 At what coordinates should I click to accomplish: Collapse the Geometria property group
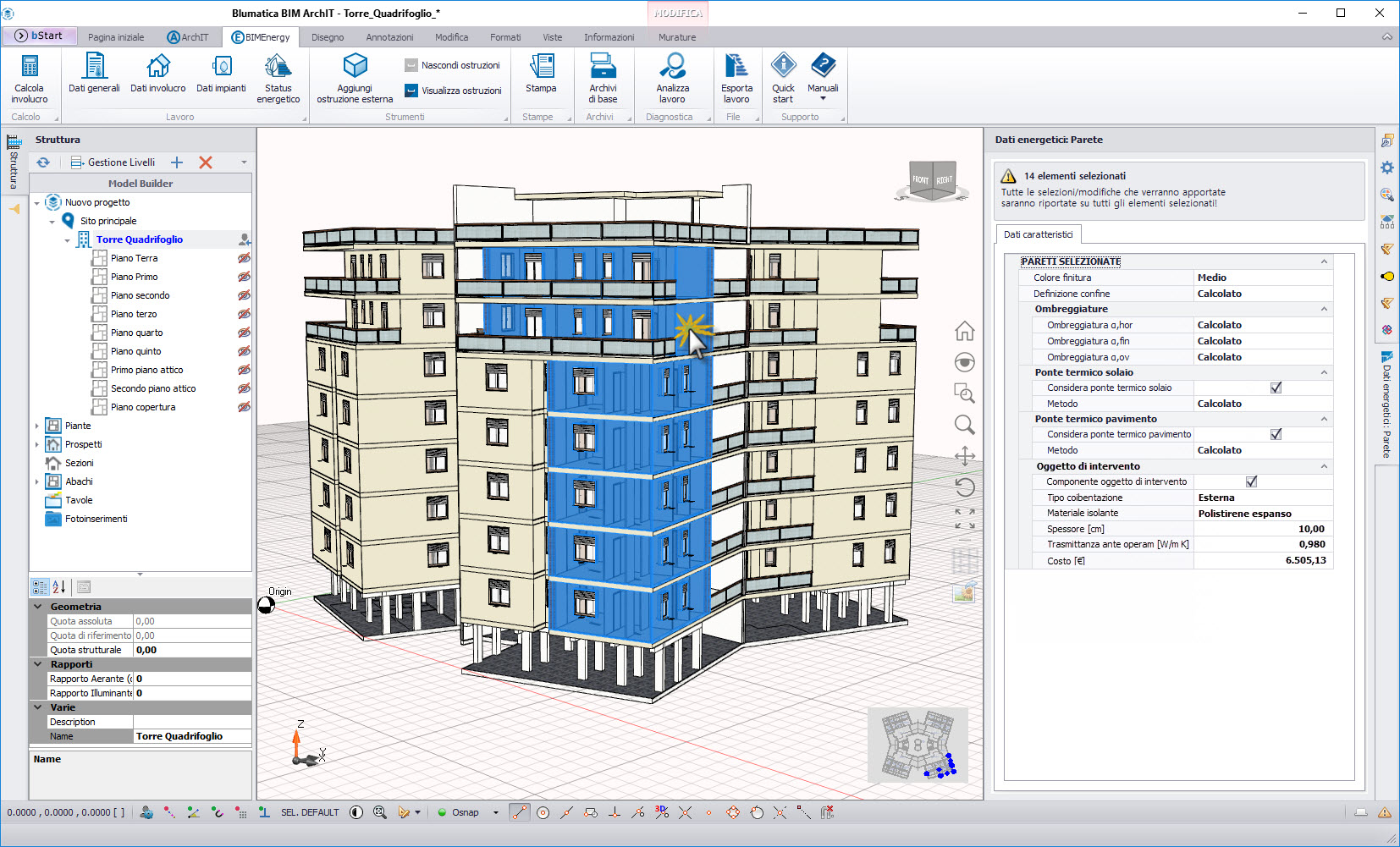(x=38, y=606)
